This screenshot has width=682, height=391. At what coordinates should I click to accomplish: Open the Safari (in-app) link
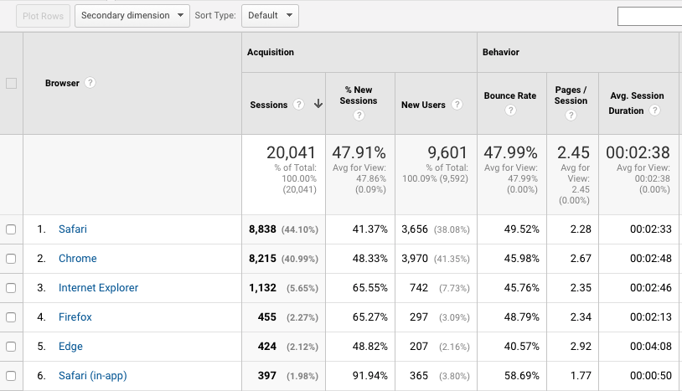tap(93, 376)
